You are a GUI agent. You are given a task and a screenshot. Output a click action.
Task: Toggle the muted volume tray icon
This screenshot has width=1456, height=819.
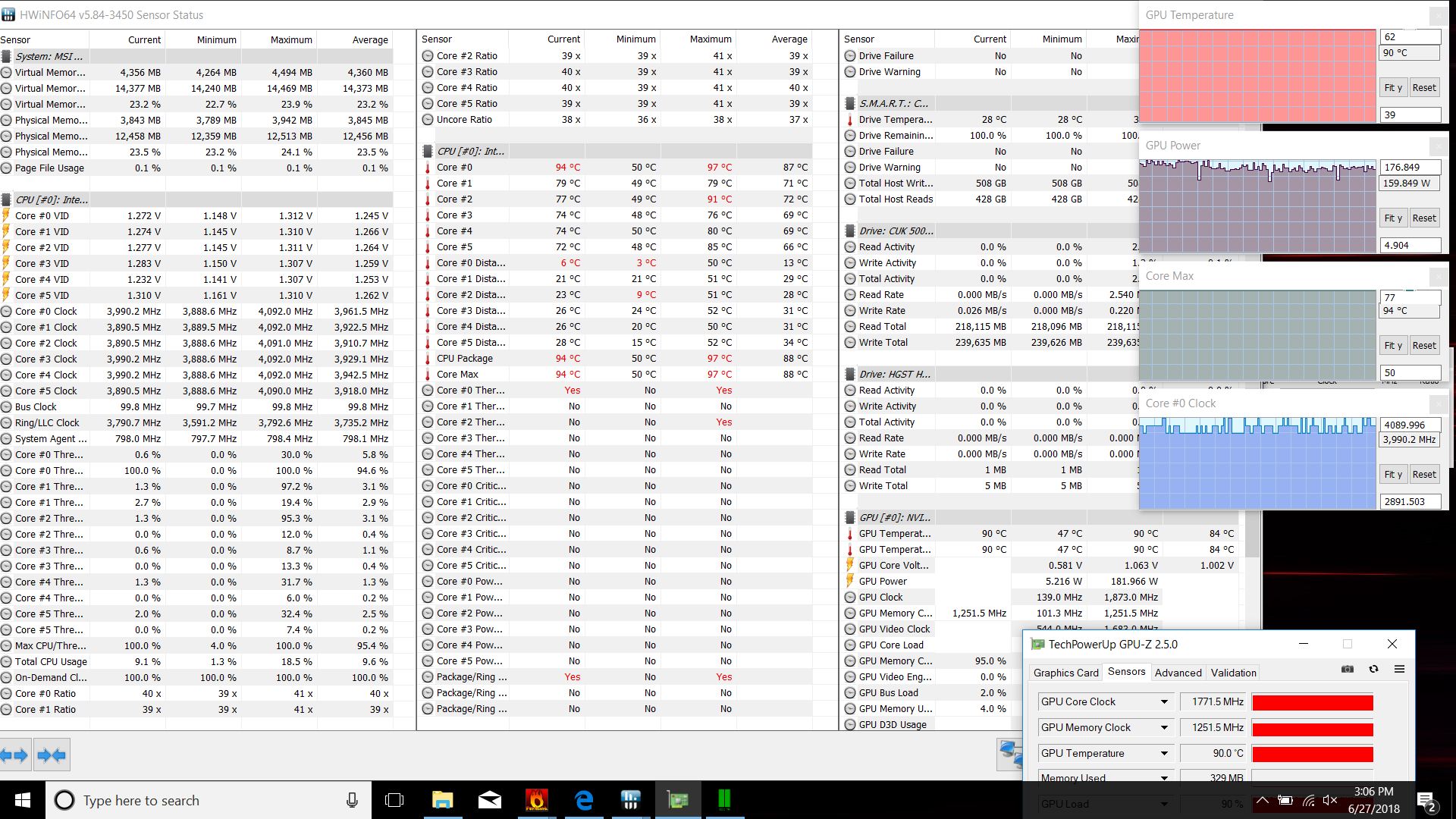(1330, 800)
